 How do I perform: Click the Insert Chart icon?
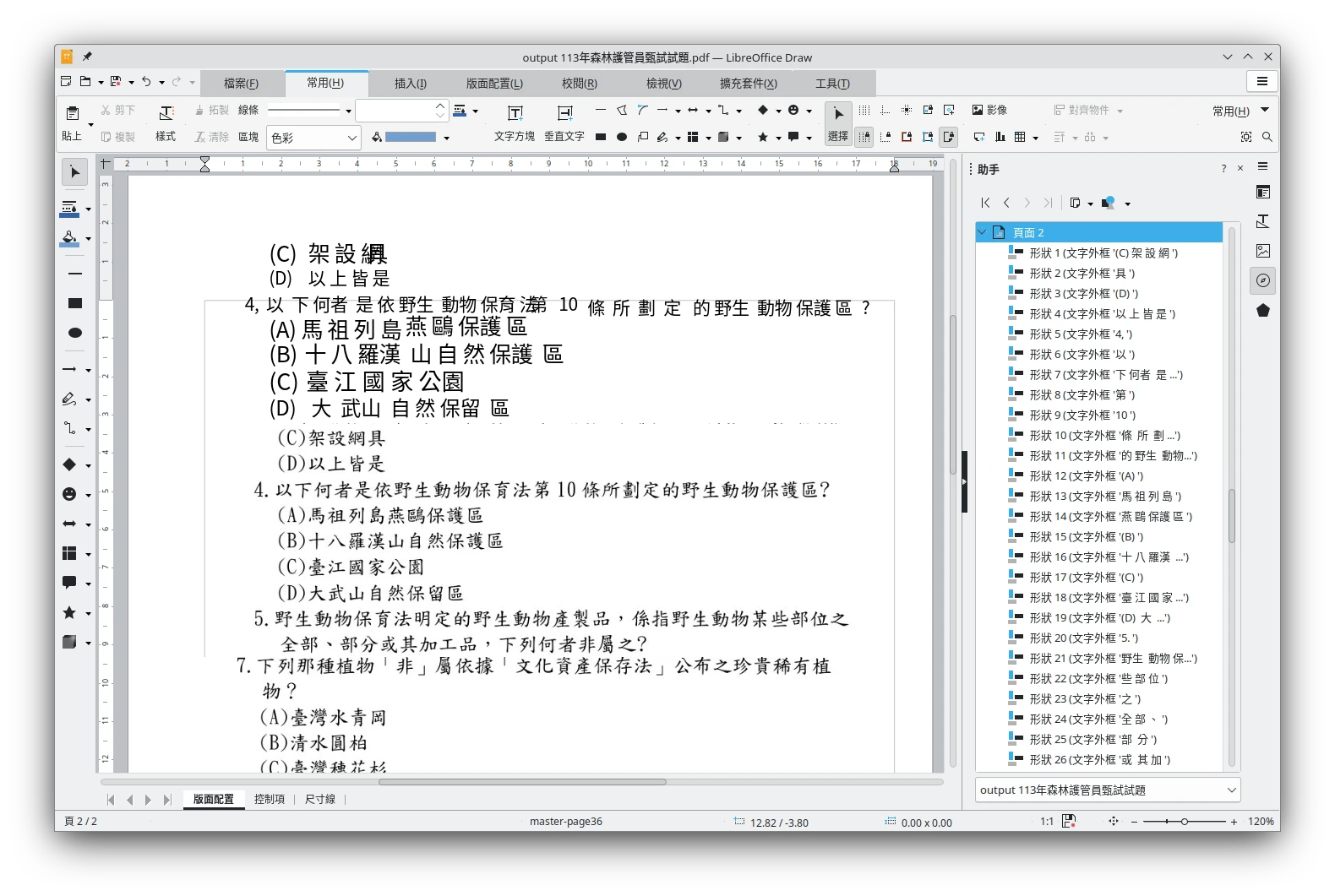(1000, 137)
